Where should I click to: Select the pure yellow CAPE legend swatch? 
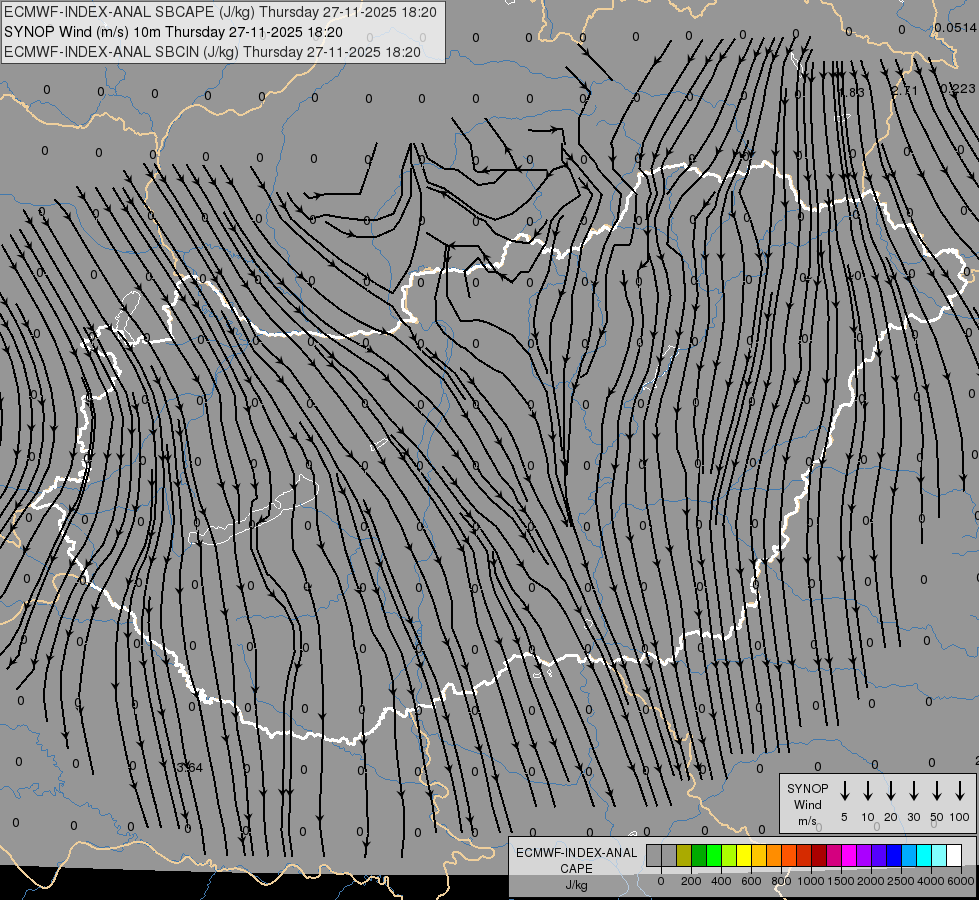744,856
